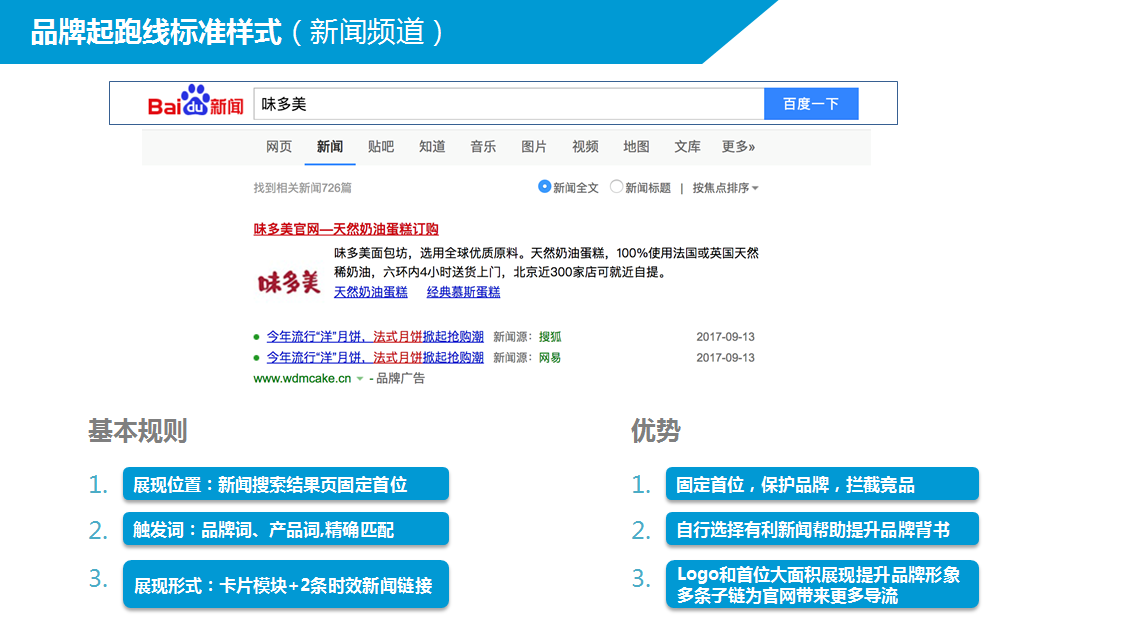Click the 展现位置：新闻搜索结果页固定首位 box

285,484
